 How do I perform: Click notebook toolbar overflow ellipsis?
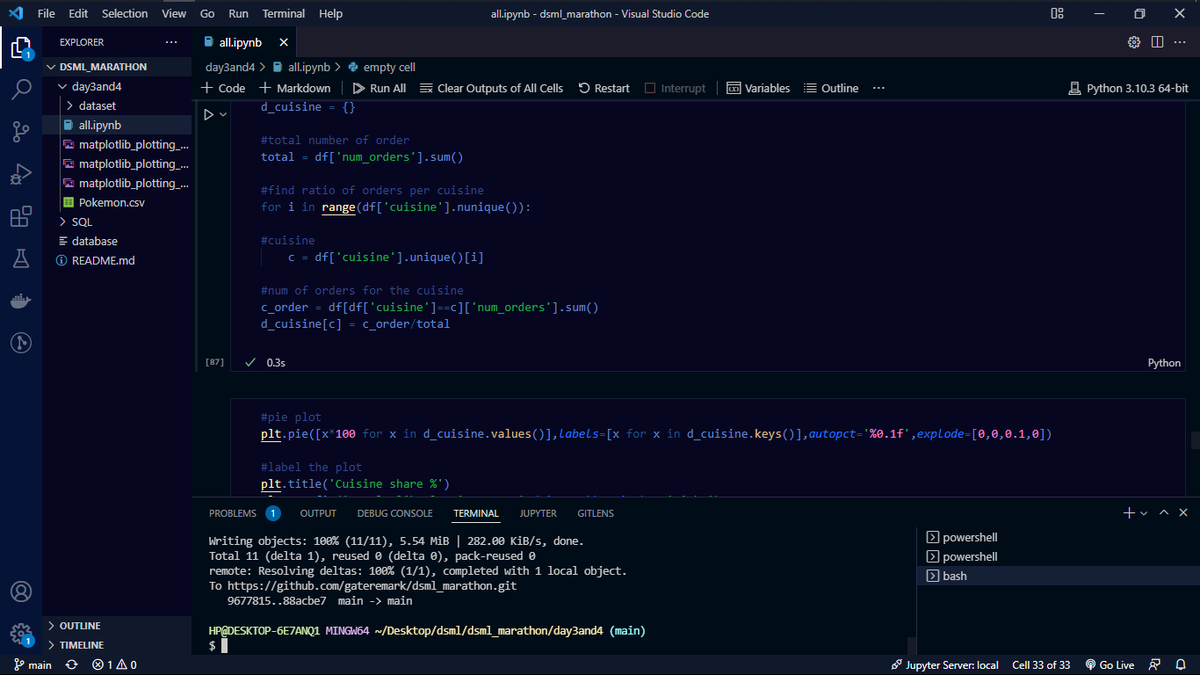[x=878, y=88]
